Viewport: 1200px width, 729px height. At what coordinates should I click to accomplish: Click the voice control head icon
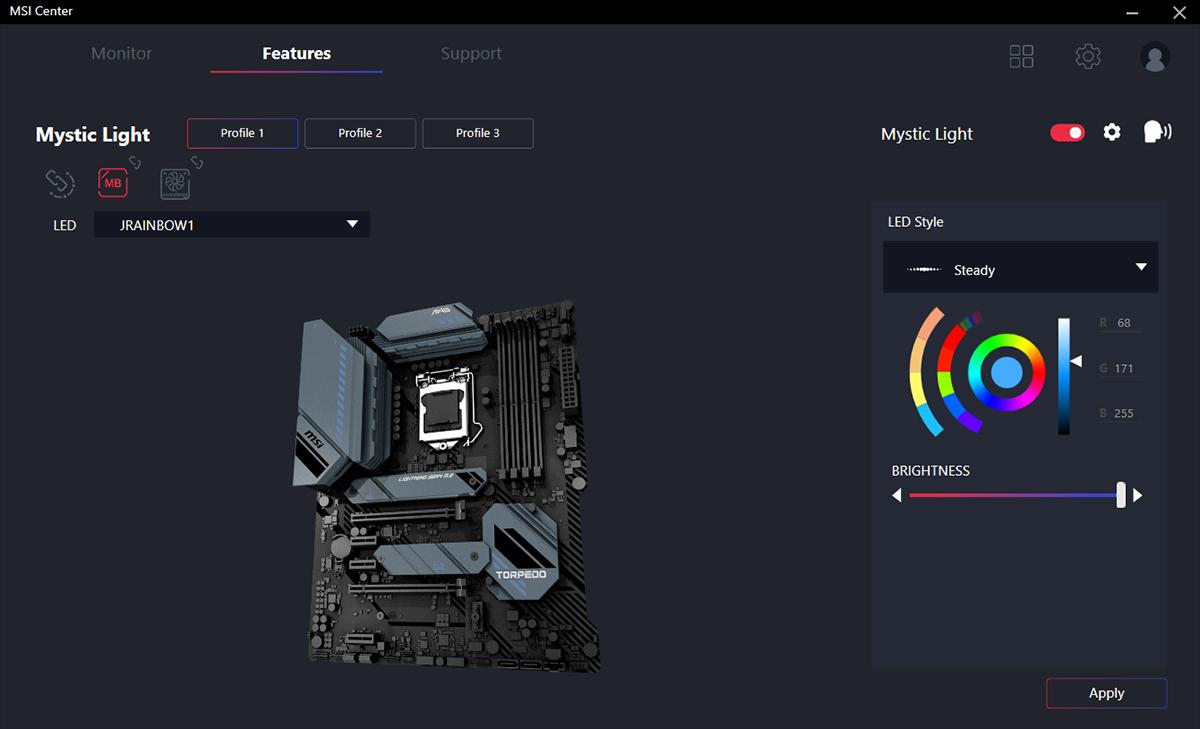click(x=1156, y=132)
